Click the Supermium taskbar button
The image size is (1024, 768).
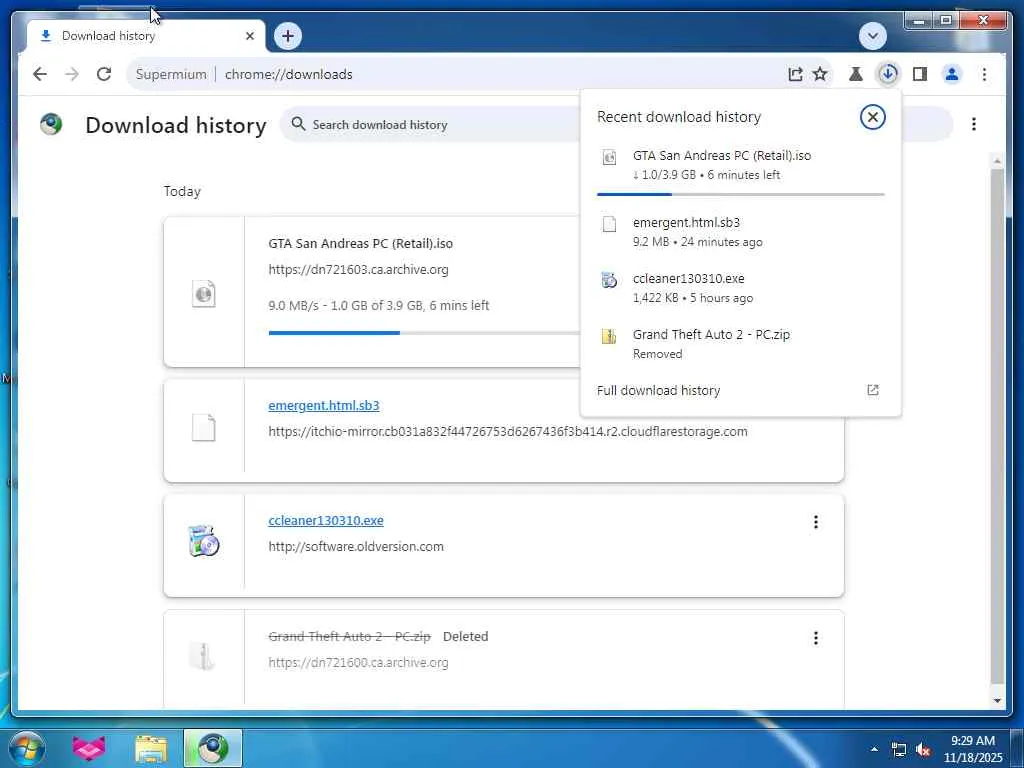coord(213,748)
